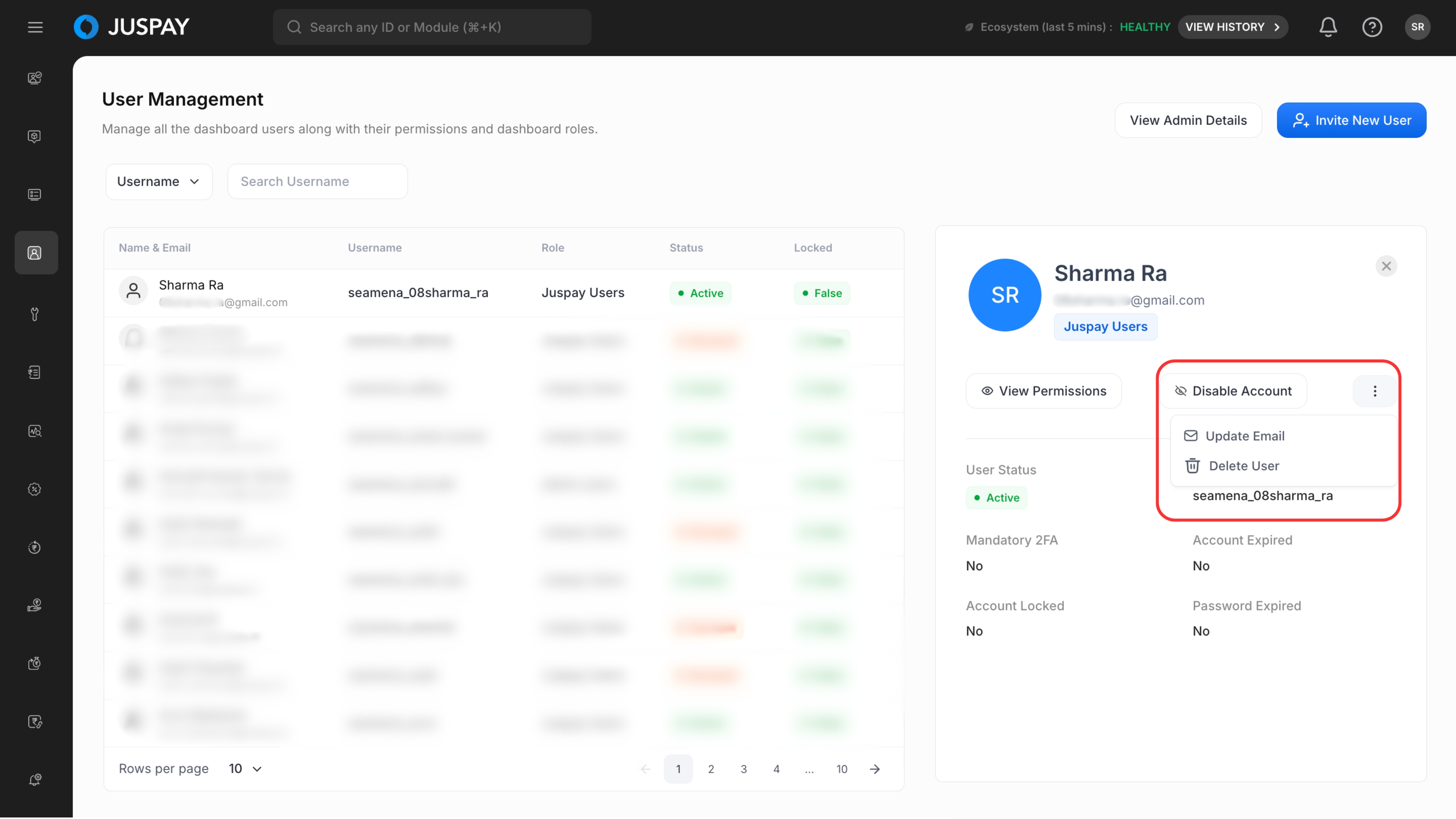Click Invite New User button
1456x819 pixels.
(x=1351, y=121)
